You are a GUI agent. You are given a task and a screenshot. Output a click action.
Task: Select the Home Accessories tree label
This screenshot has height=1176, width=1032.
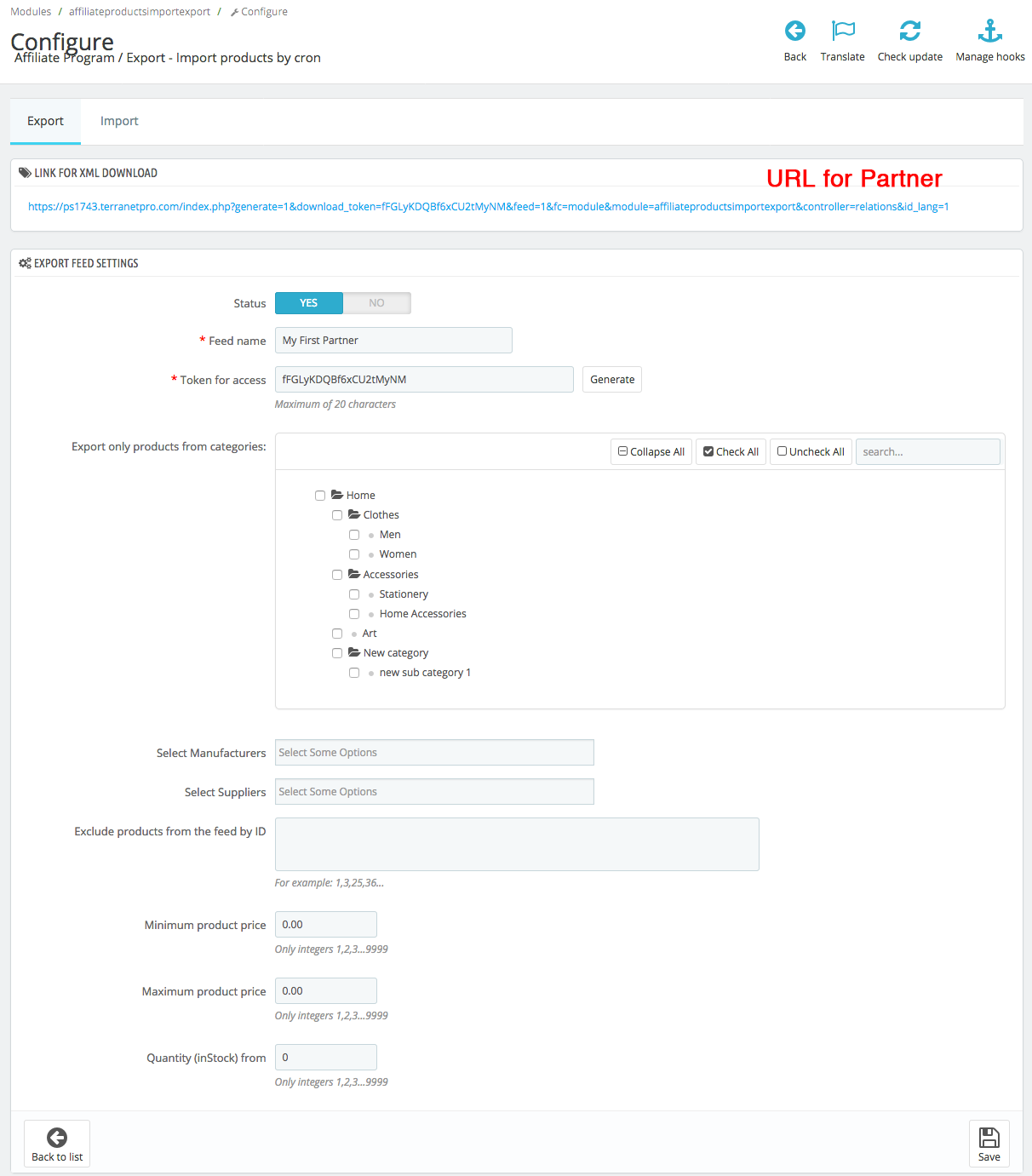tap(423, 614)
